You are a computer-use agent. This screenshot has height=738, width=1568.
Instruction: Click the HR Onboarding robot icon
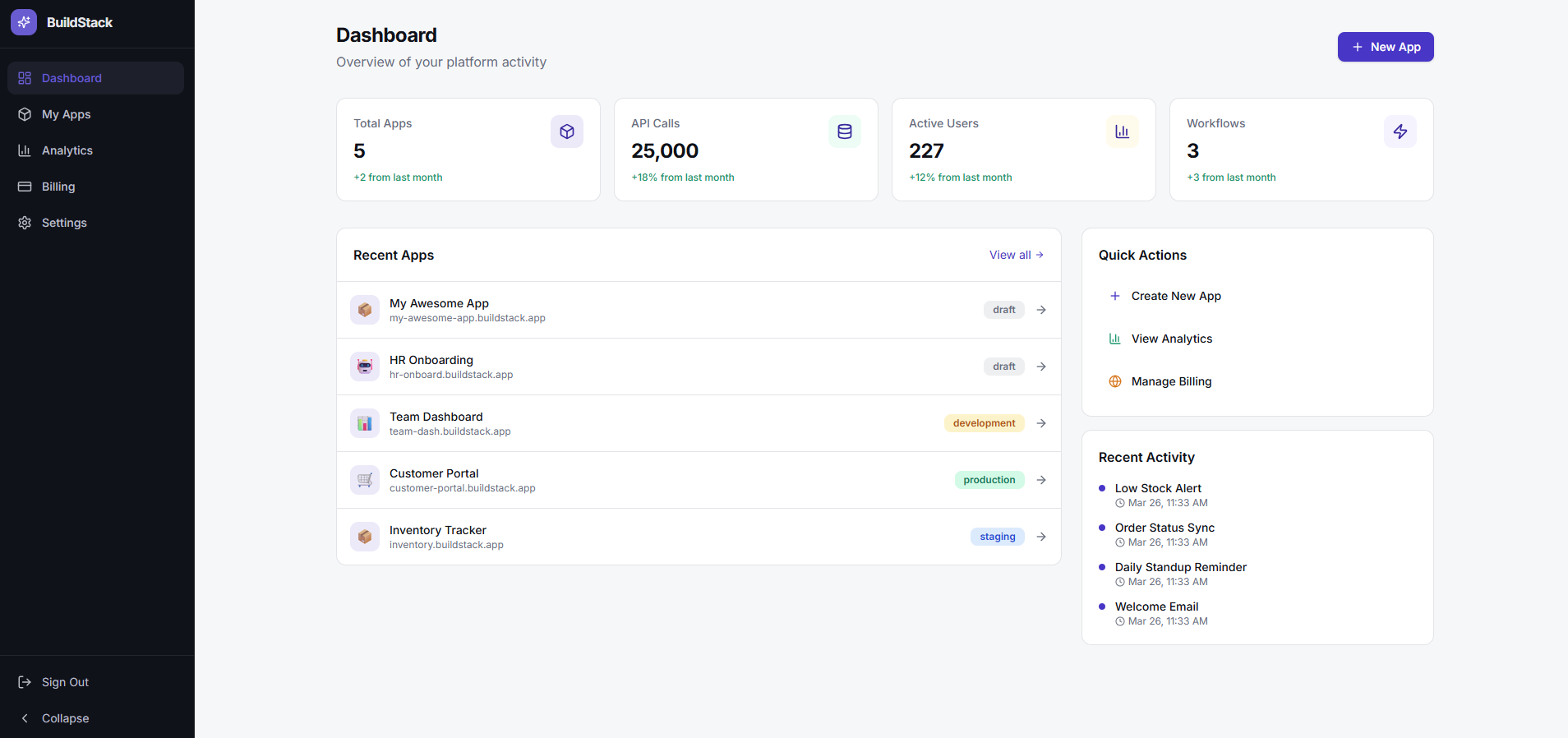365,367
